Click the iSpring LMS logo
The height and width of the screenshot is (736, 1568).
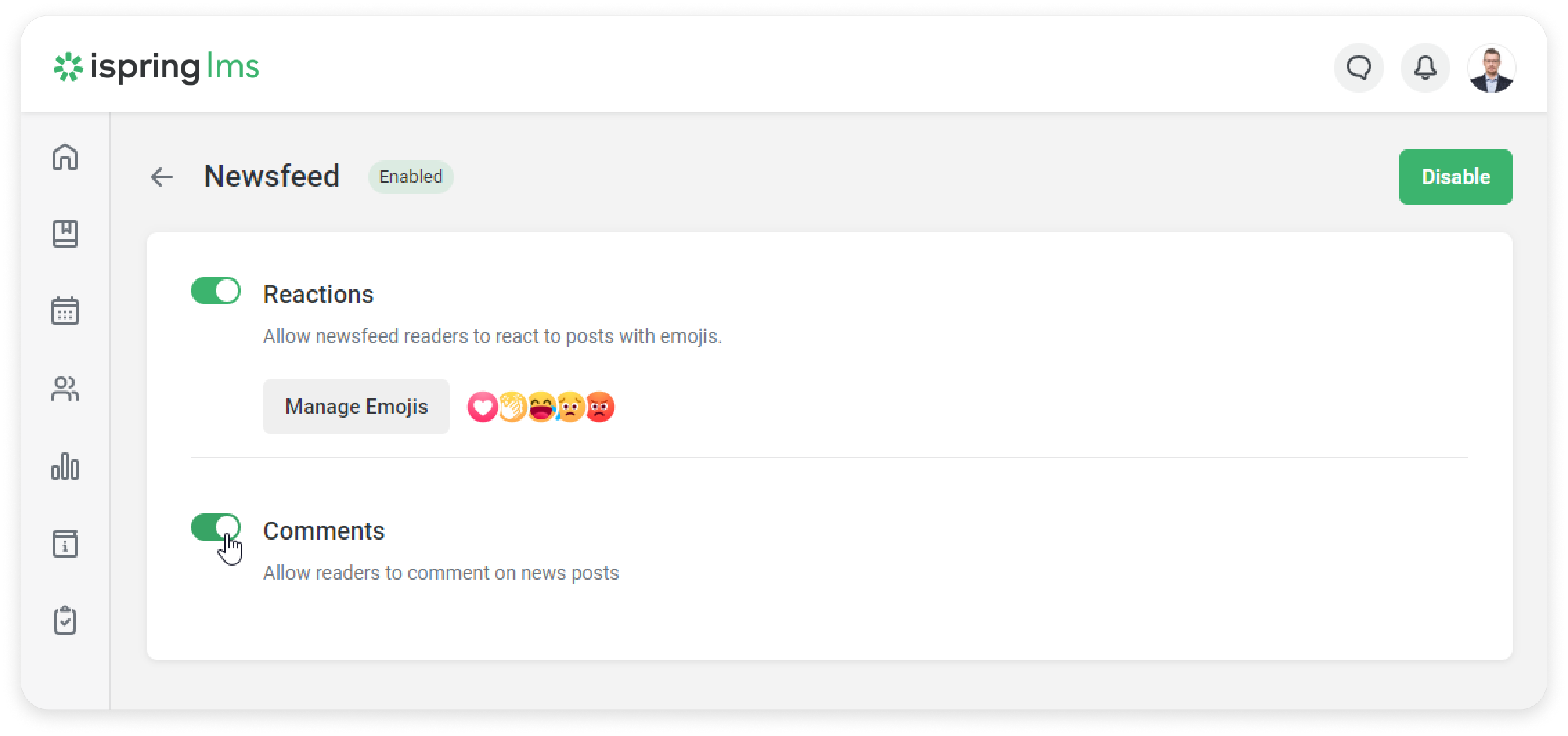pos(156,67)
